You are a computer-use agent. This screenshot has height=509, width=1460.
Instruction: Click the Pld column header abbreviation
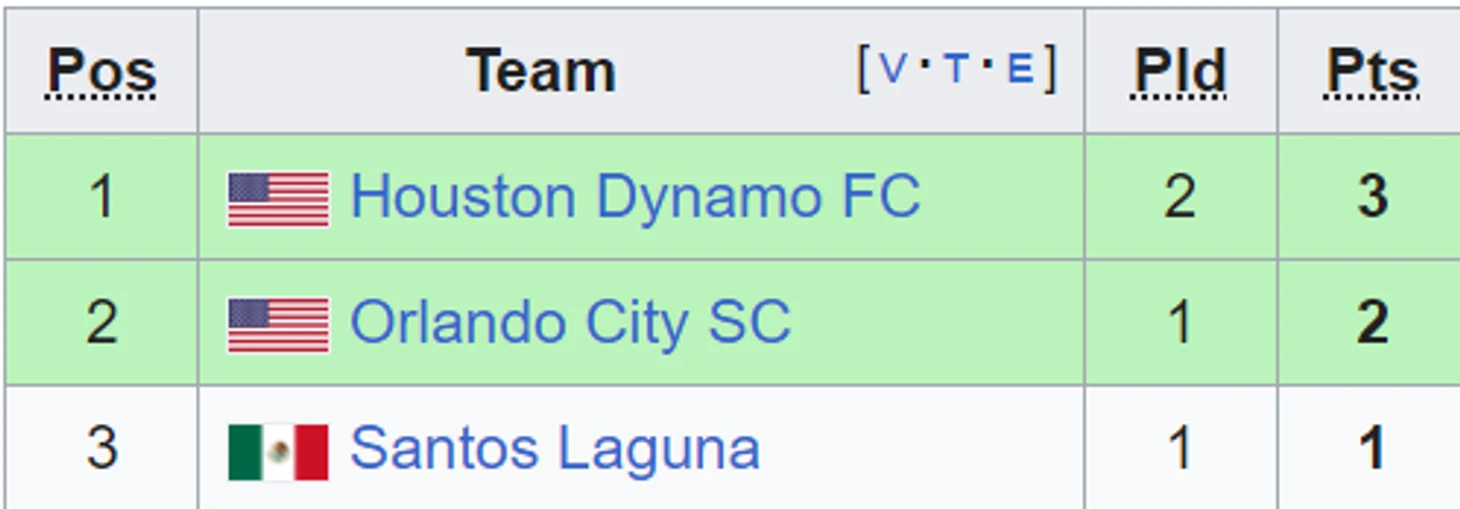click(1180, 72)
